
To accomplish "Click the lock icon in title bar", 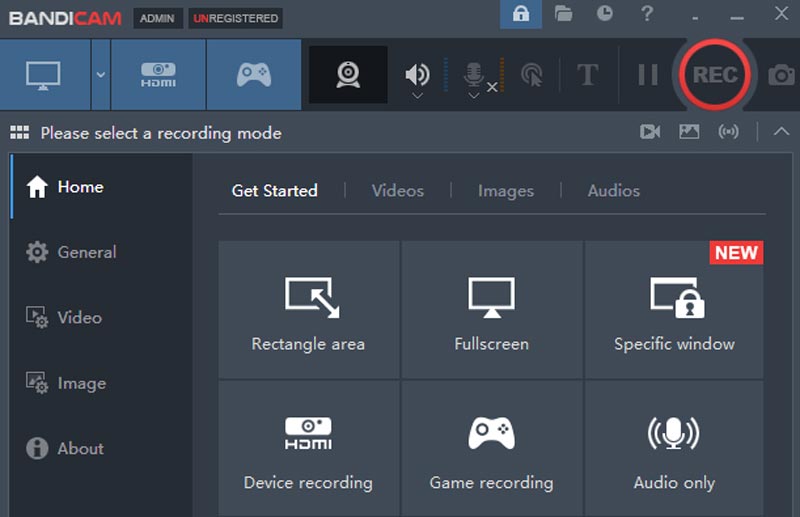I will pyautogui.click(x=521, y=14).
